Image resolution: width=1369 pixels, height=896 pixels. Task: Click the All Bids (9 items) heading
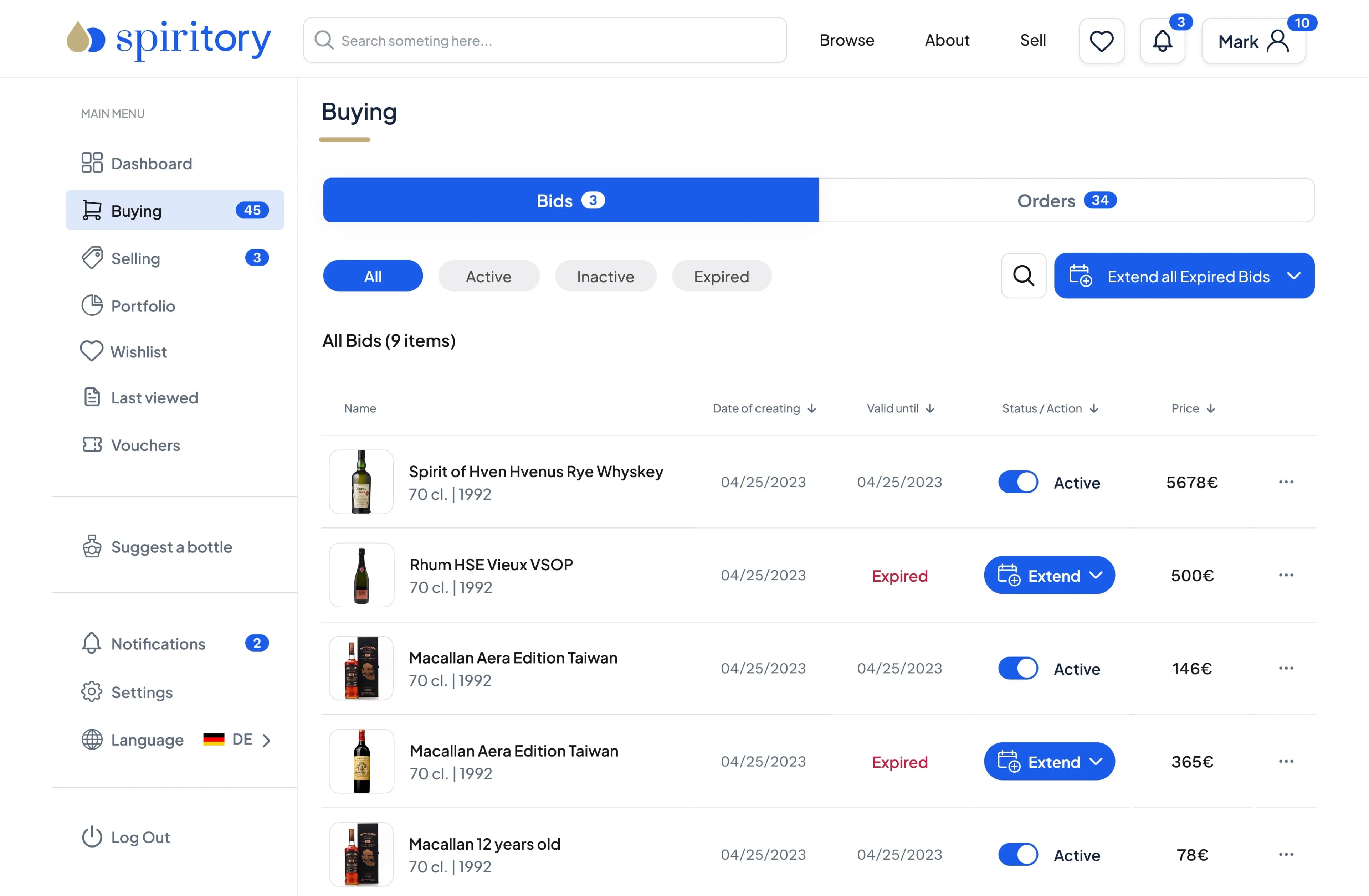tap(389, 340)
